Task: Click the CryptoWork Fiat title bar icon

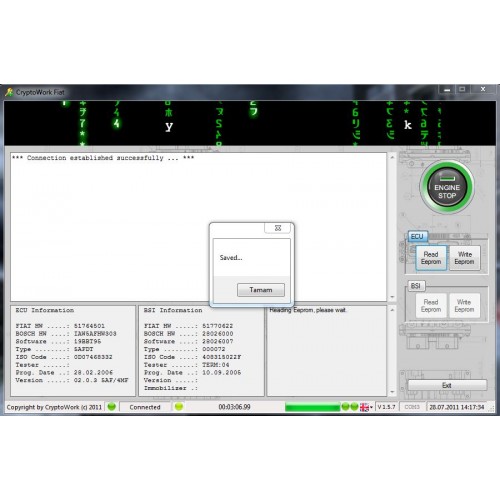Action: 9,92
